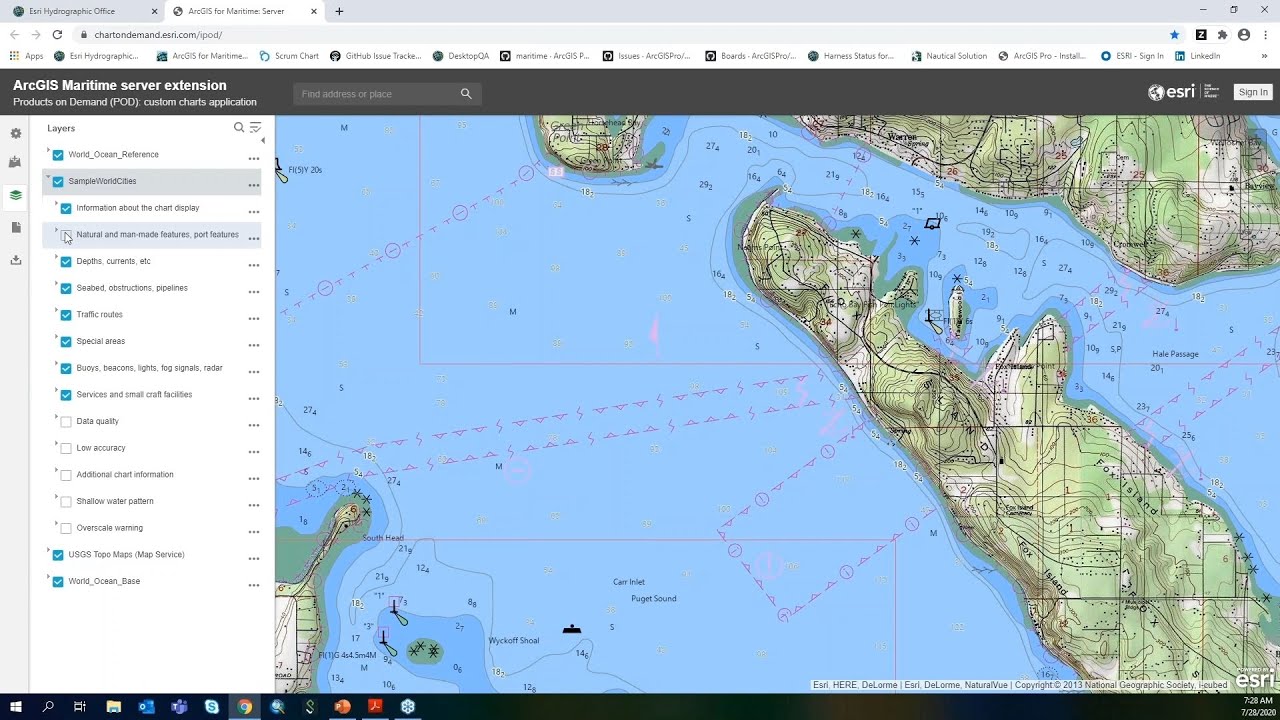Expand World_Ocean_Reference layer arrow
This screenshot has width=1280, height=720.
pyautogui.click(x=48, y=150)
